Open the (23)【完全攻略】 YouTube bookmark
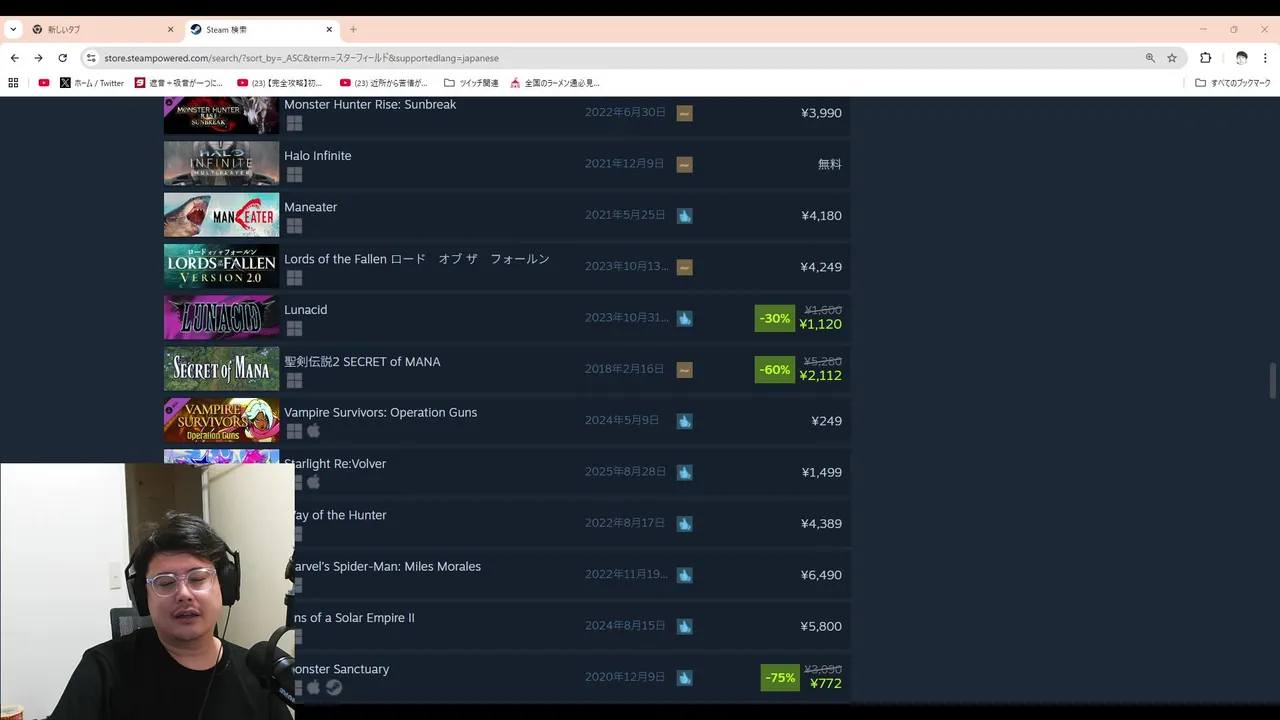 coord(280,83)
